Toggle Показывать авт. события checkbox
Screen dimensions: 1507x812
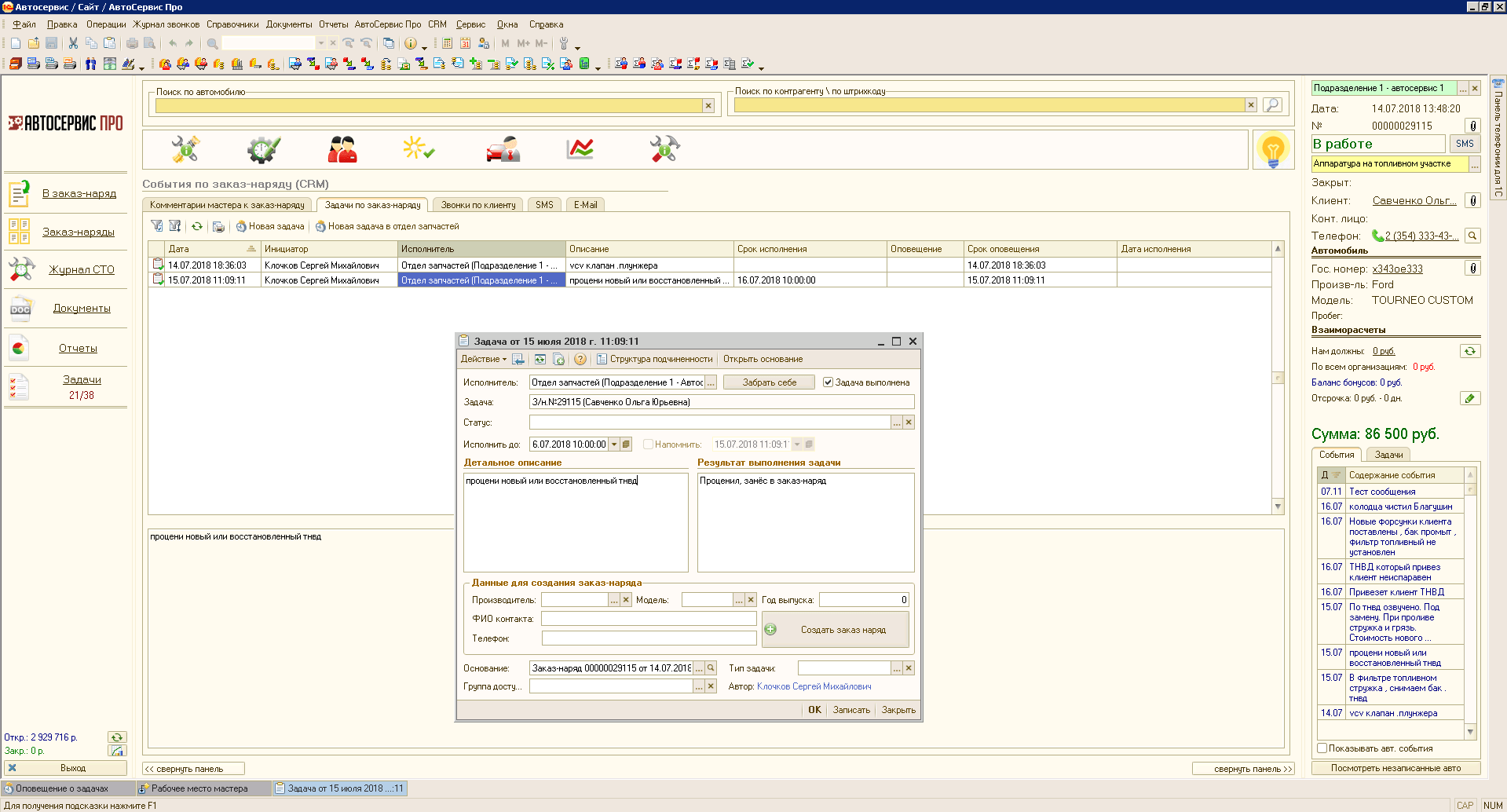pos(1322,748)
